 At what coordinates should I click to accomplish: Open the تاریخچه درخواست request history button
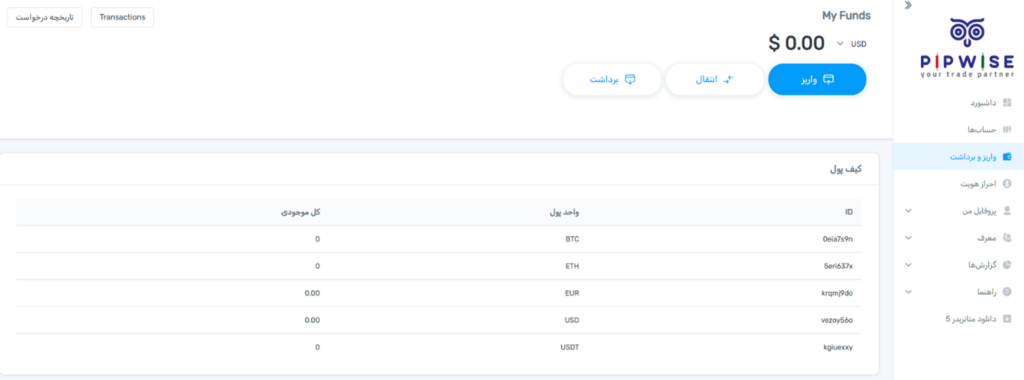coord(44,17)
